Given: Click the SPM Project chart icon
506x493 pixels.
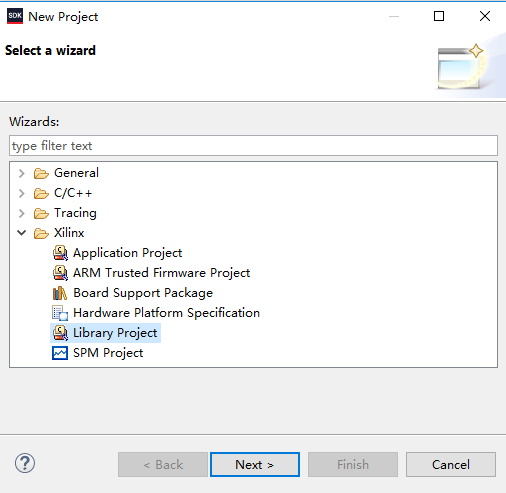Looking at the screenshot, I should tap(60, 353).
